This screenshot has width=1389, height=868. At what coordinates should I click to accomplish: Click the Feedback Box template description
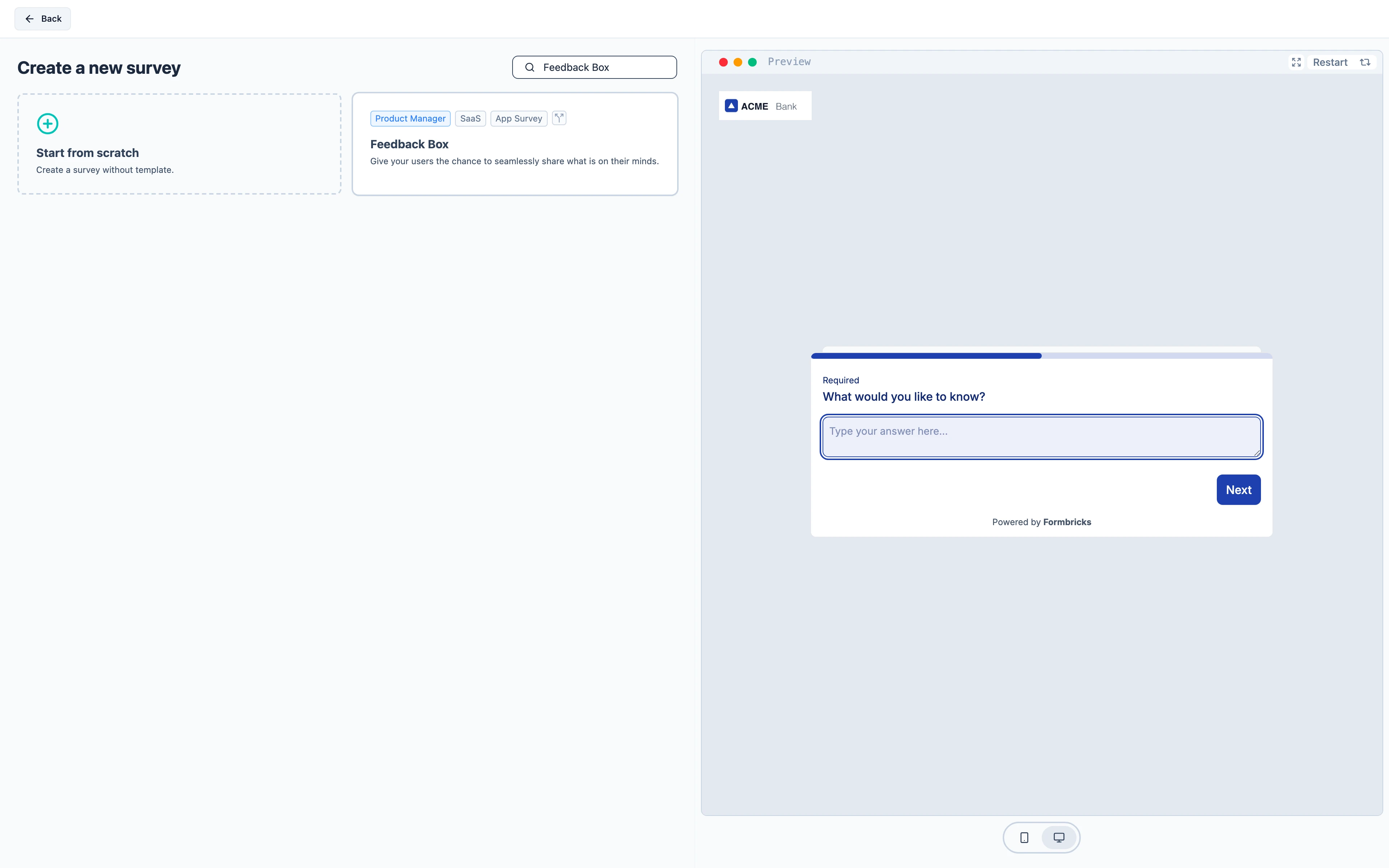coord(514,161)
